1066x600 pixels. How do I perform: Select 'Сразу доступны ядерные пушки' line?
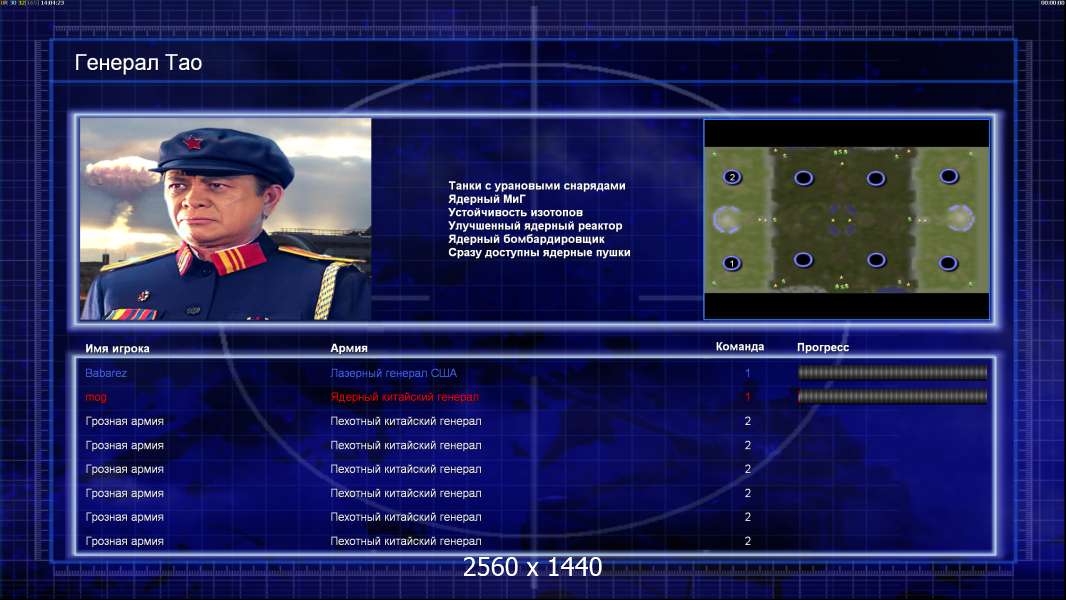[x=539, y=252]
